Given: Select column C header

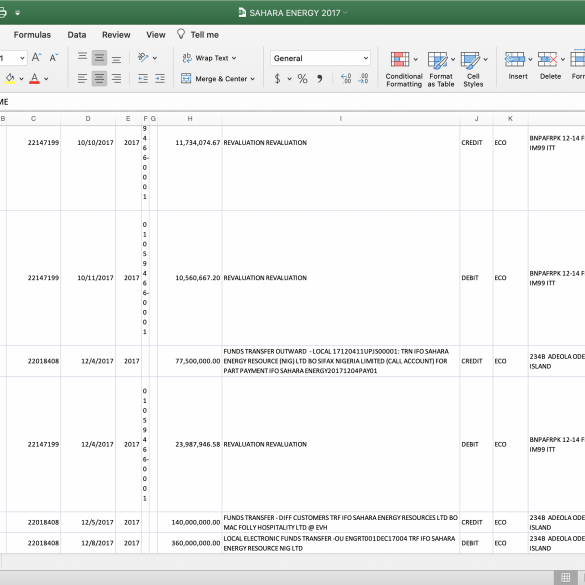Looking at the screenshot, I should point(33,119).
